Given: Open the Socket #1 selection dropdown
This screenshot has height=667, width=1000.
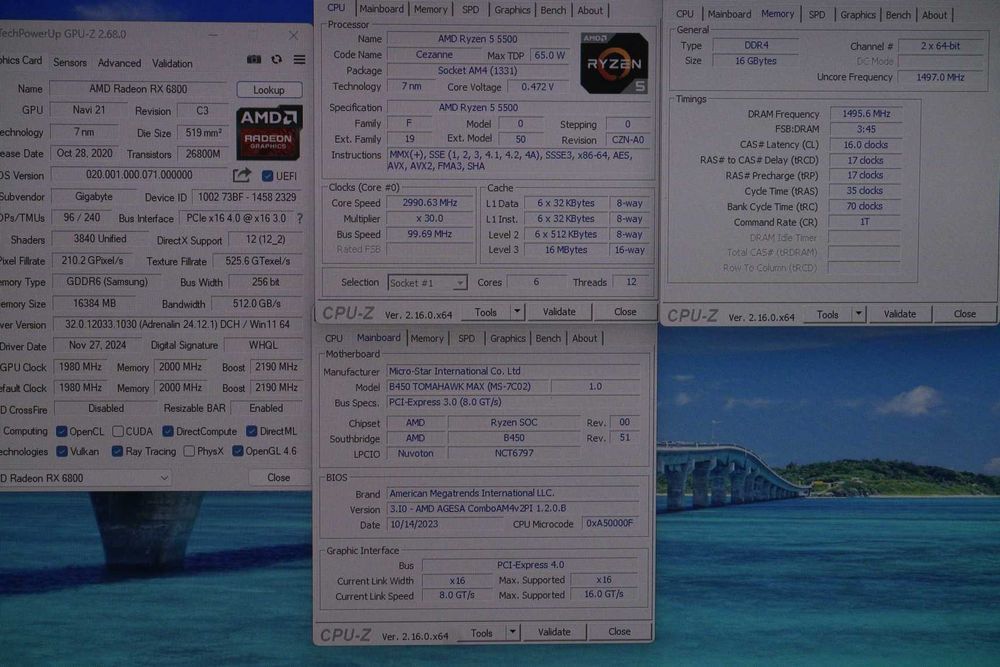Looking at the screenshot, I should click(427, 282).
